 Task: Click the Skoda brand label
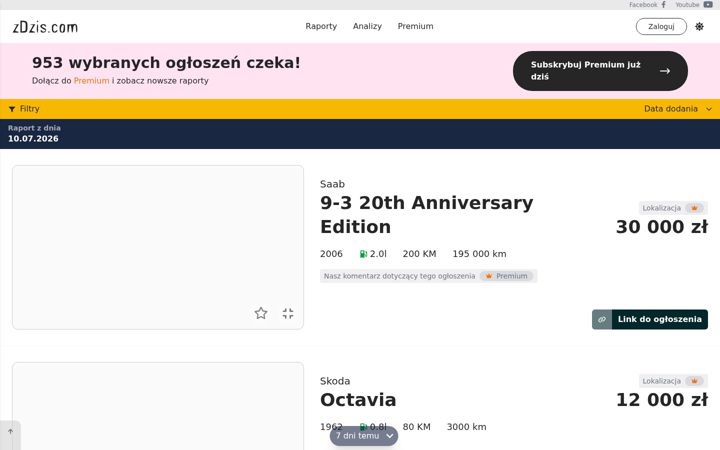[x=335, y=381]
